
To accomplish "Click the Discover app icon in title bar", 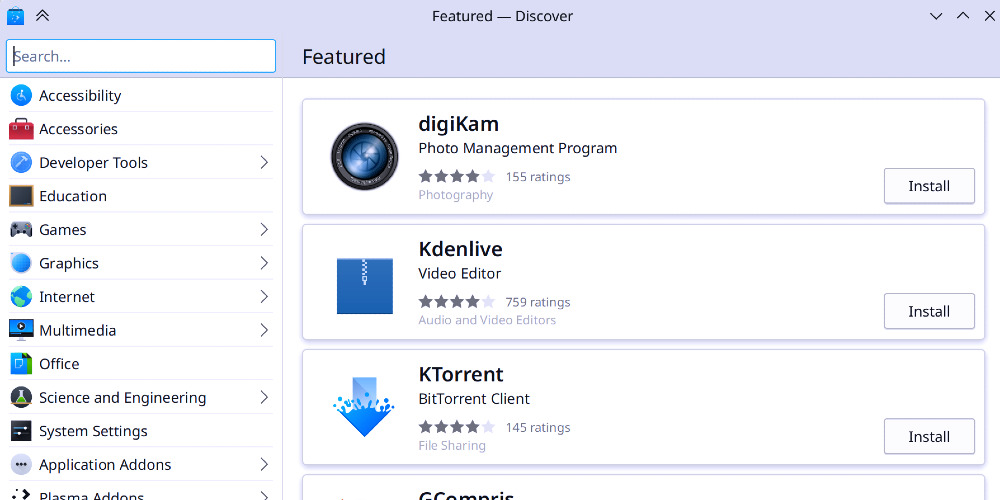I will [15, 16].
